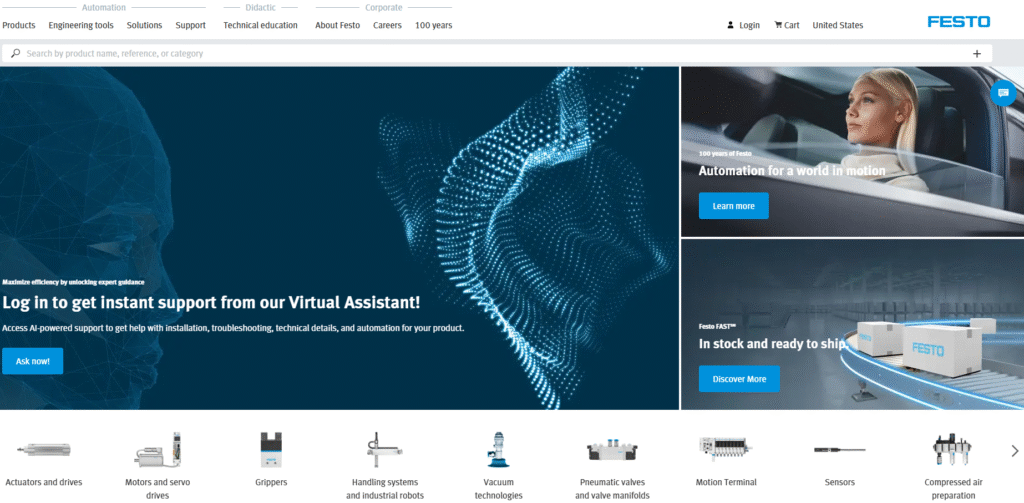The image size is (1024, 503).
Task: Click the Login person icon
Action: point(731,25)
